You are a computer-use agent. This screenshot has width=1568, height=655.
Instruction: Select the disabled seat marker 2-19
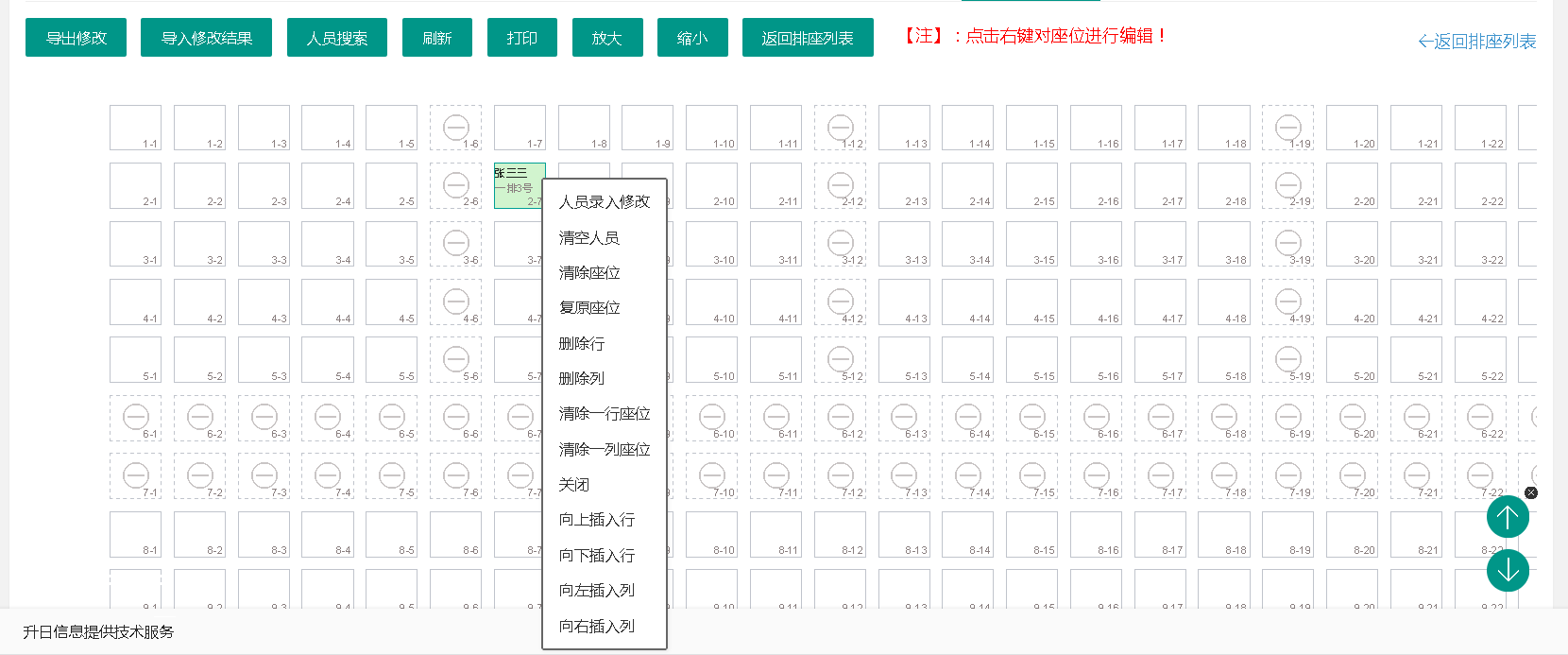coord(1288,185)
